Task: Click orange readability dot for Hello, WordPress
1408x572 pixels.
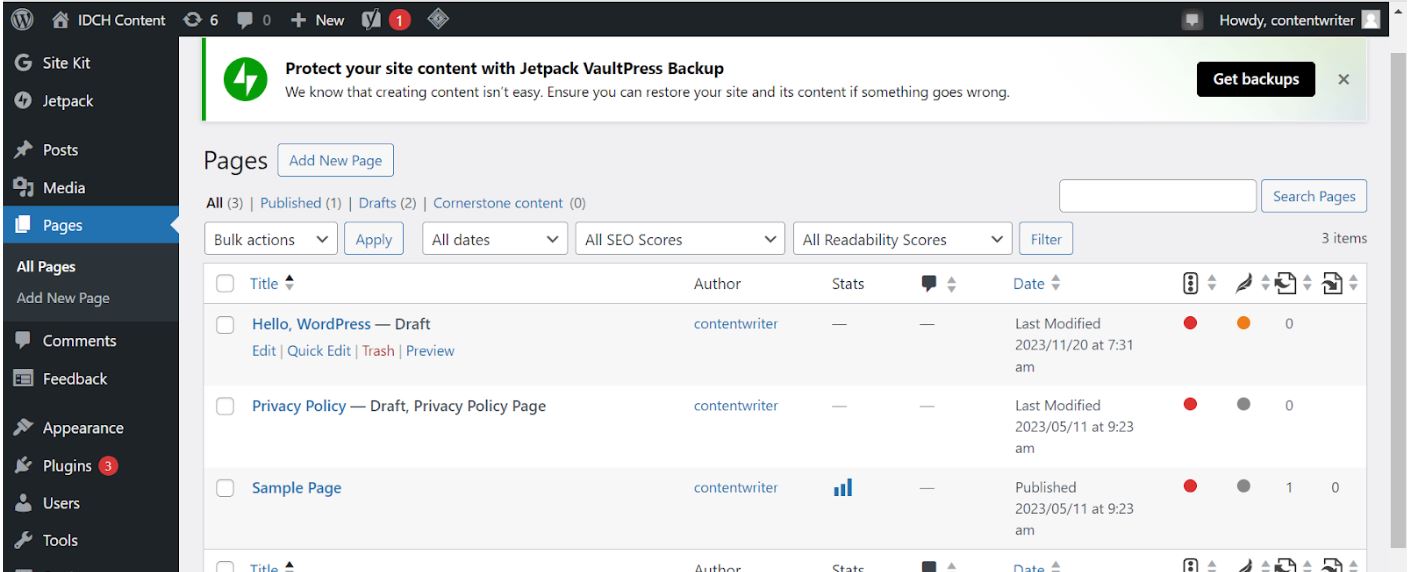Action: click(1244, 323)
